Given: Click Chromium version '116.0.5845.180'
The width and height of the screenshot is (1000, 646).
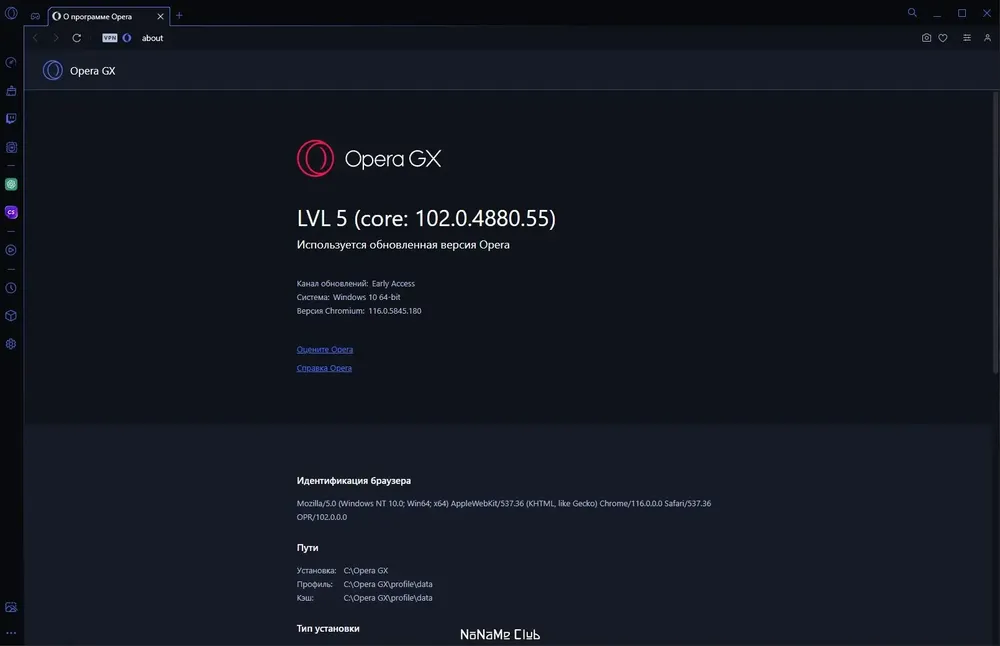Looking at the screenshot, I should 395,311.
